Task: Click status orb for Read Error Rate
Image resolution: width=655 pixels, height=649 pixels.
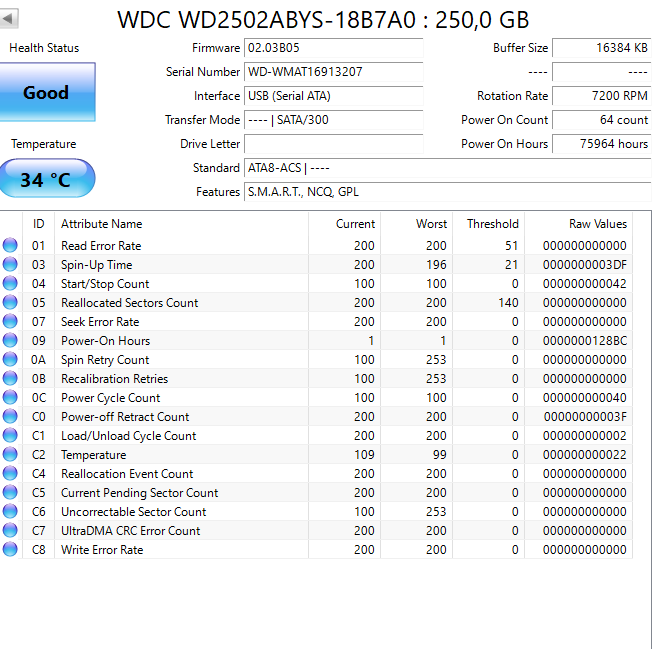Action: (x=10, y=245)
